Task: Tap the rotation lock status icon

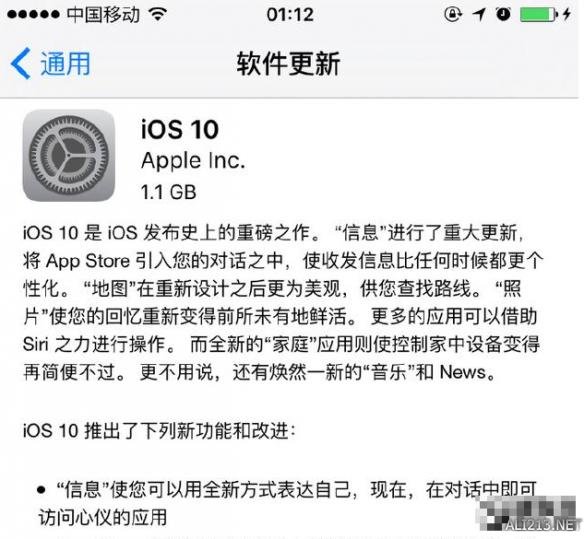Action: point(453,14)
